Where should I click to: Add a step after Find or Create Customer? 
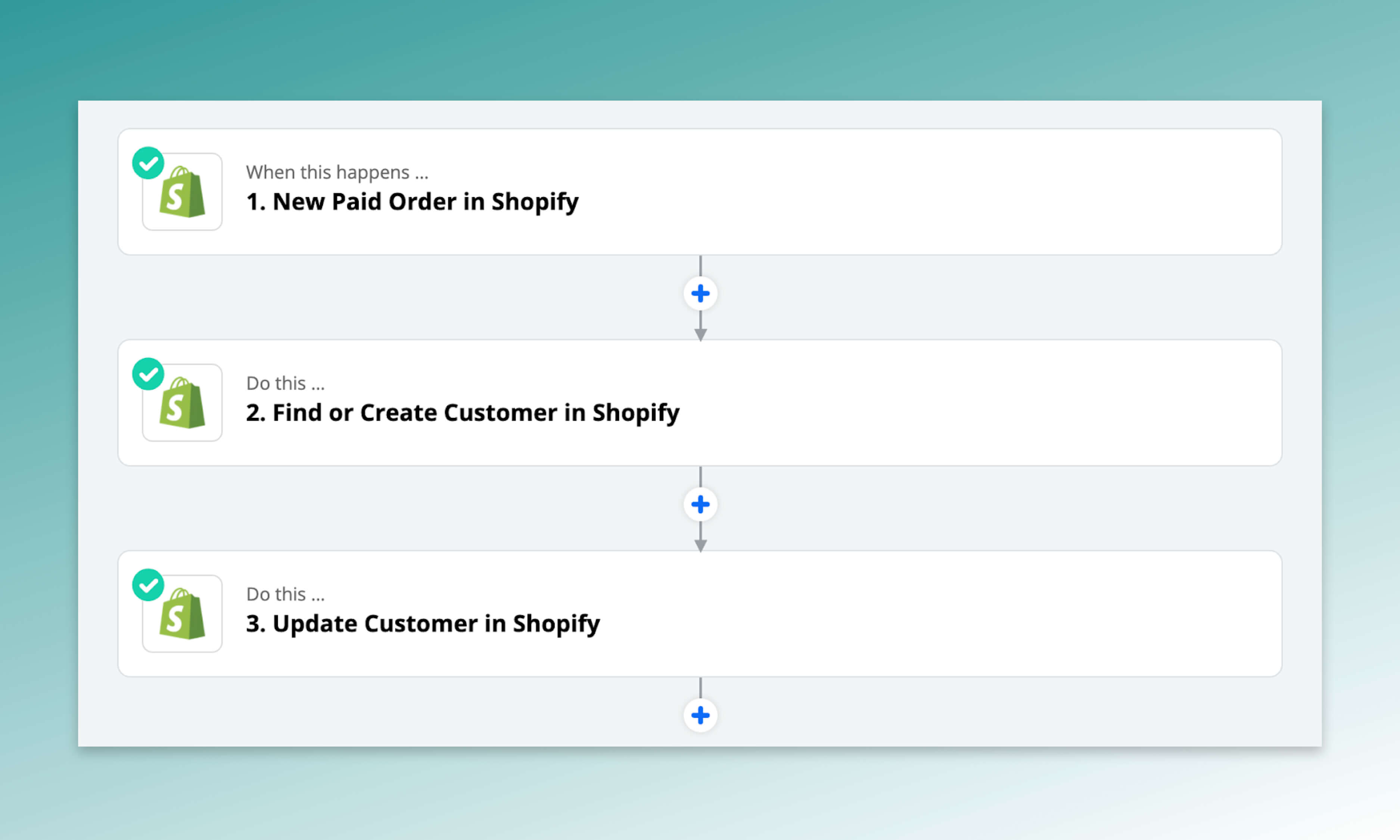700,504
